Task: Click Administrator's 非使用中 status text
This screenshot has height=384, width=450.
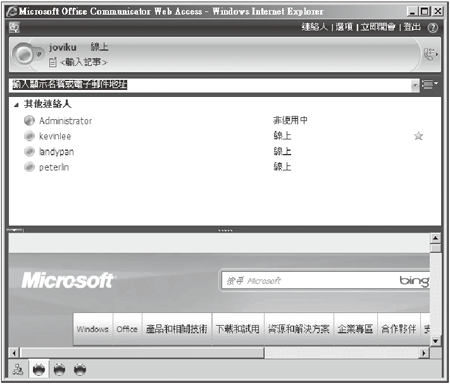Action: coord(290,120)
